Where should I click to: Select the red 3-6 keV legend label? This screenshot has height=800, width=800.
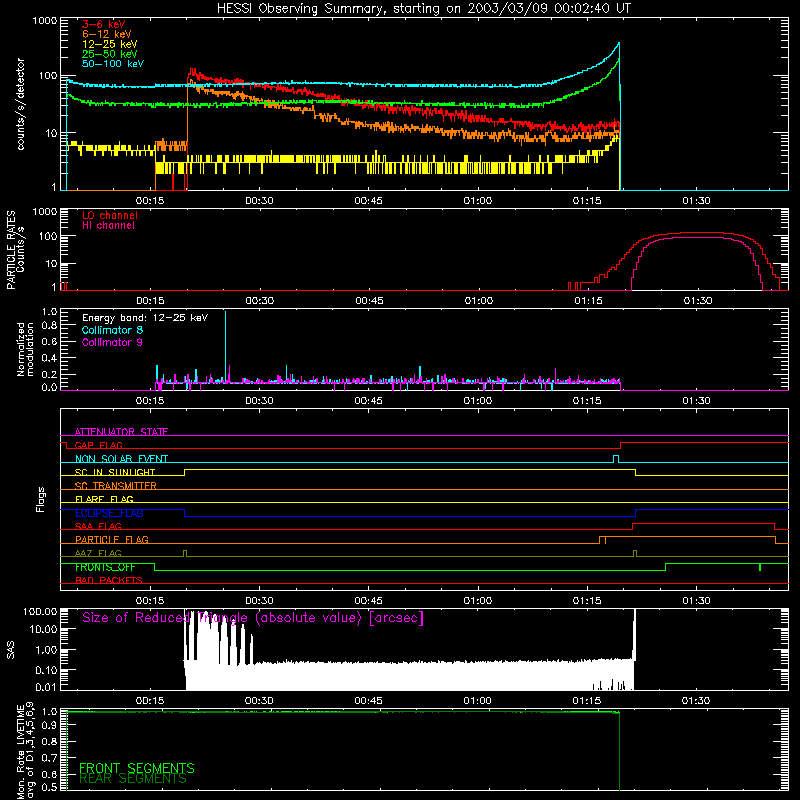[x=104, y=24]
